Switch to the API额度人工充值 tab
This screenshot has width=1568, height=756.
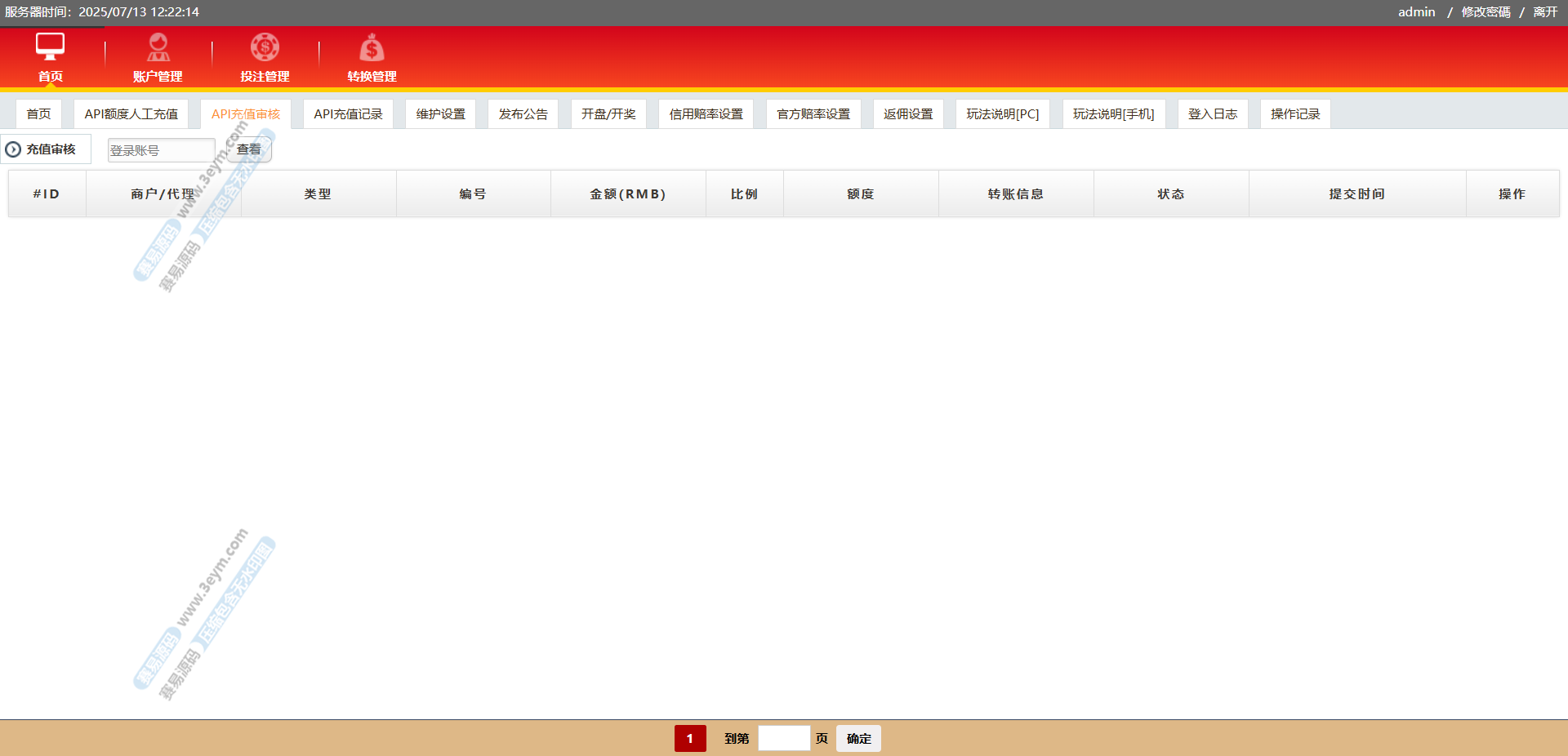pyautogui.click(x=131, y=114)
